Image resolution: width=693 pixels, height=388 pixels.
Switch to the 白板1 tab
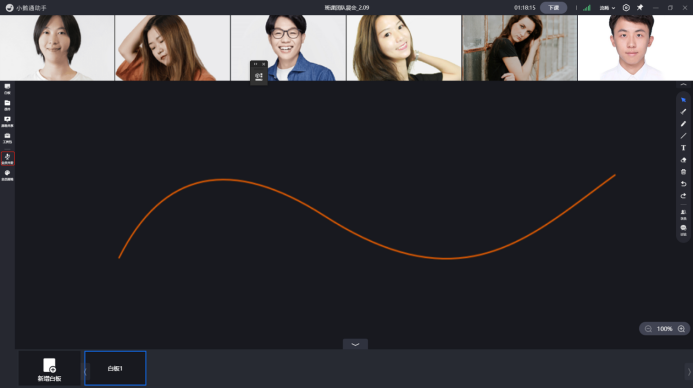[115, 368]
